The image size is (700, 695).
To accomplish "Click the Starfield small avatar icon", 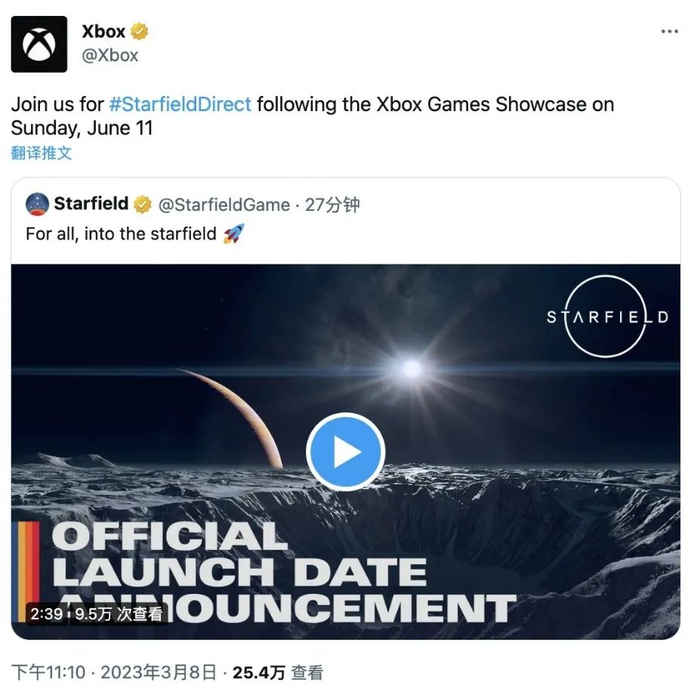I will (x=37, y=204).
